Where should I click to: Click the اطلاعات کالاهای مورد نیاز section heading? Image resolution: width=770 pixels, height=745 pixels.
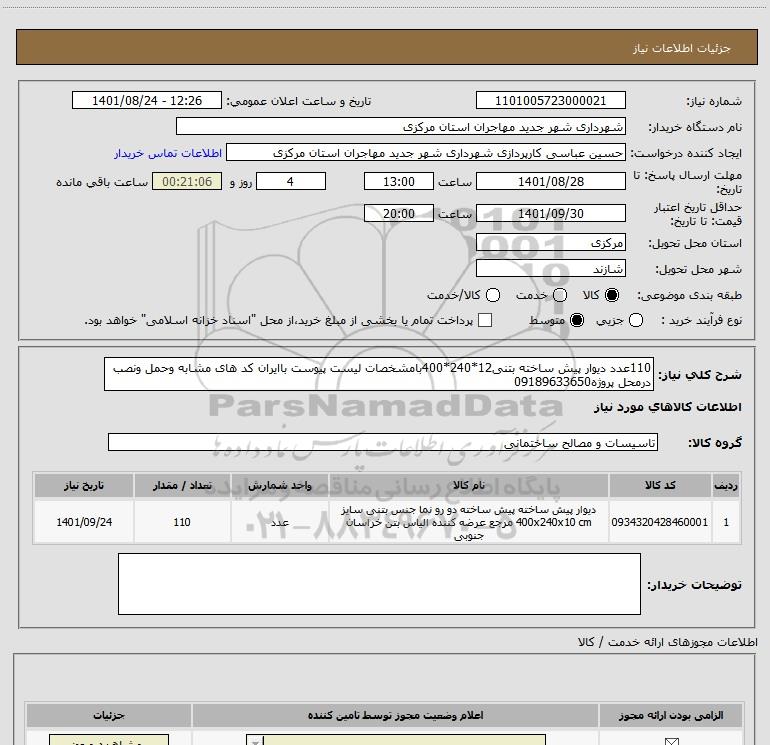pos(667,407)
